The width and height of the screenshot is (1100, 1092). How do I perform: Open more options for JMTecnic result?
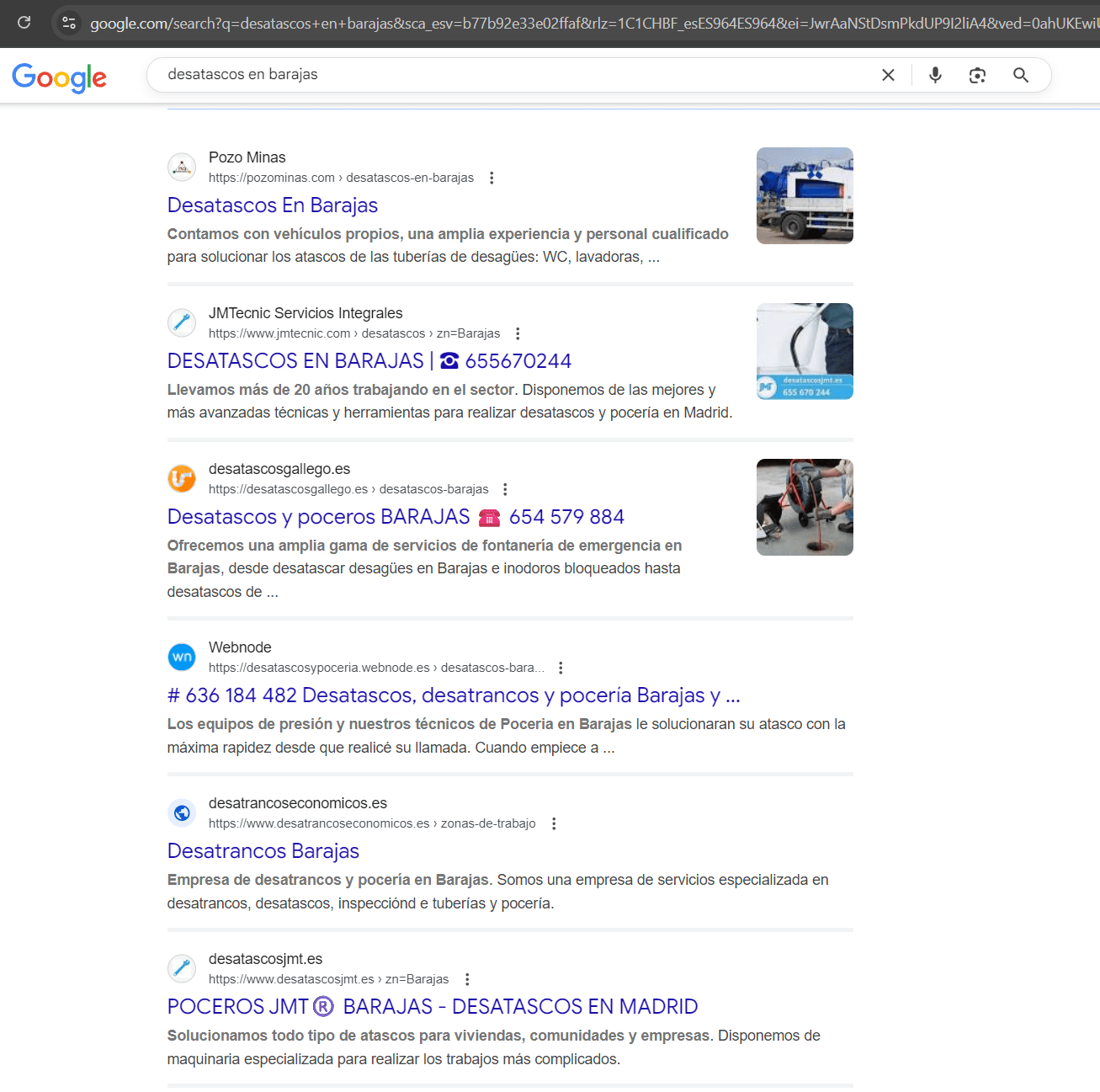tap(518, 333)
